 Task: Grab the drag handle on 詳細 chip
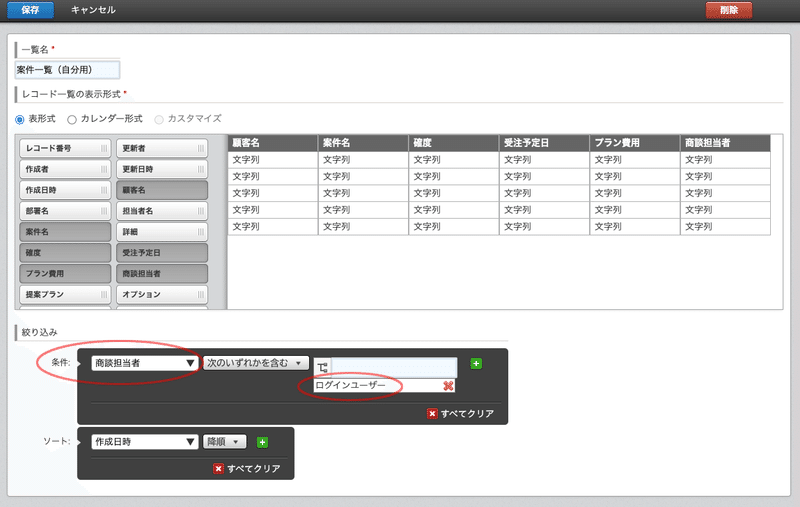[201, 232]
